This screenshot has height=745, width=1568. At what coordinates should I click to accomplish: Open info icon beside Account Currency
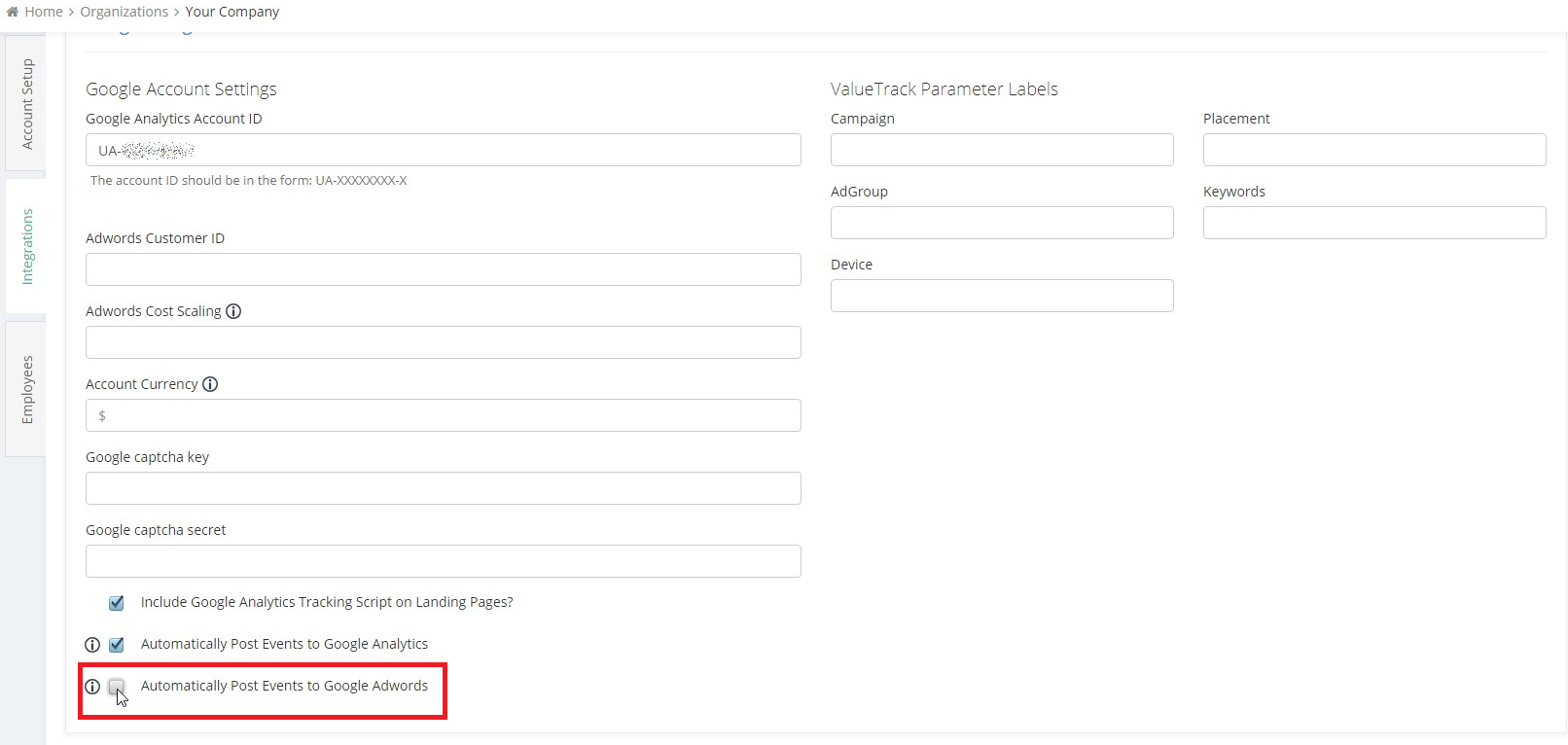210,384
